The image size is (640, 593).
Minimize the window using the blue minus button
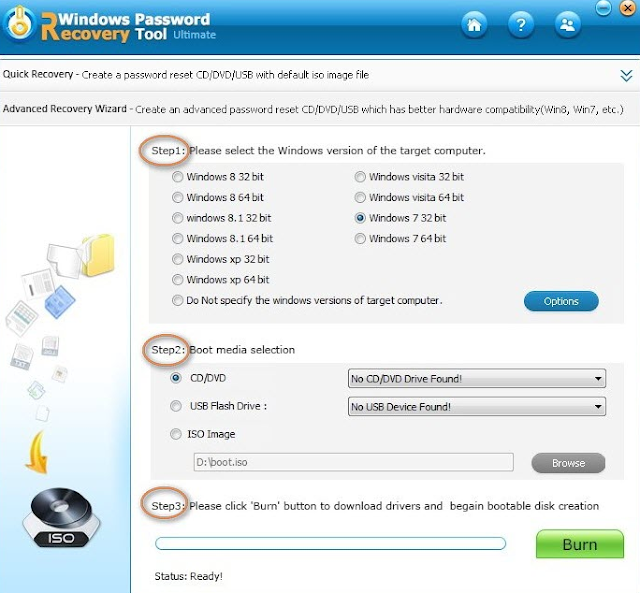[603, 8]
